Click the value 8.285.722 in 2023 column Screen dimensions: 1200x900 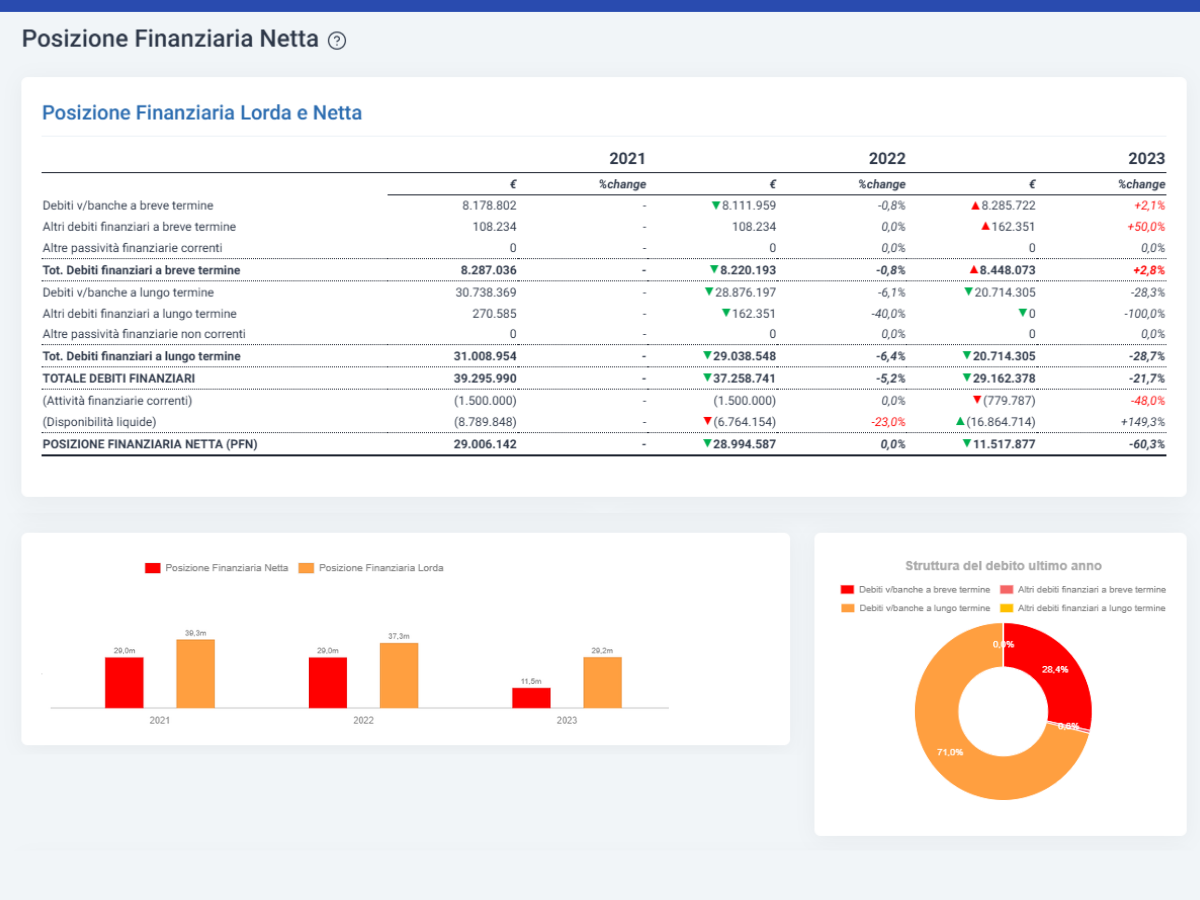1008,205
